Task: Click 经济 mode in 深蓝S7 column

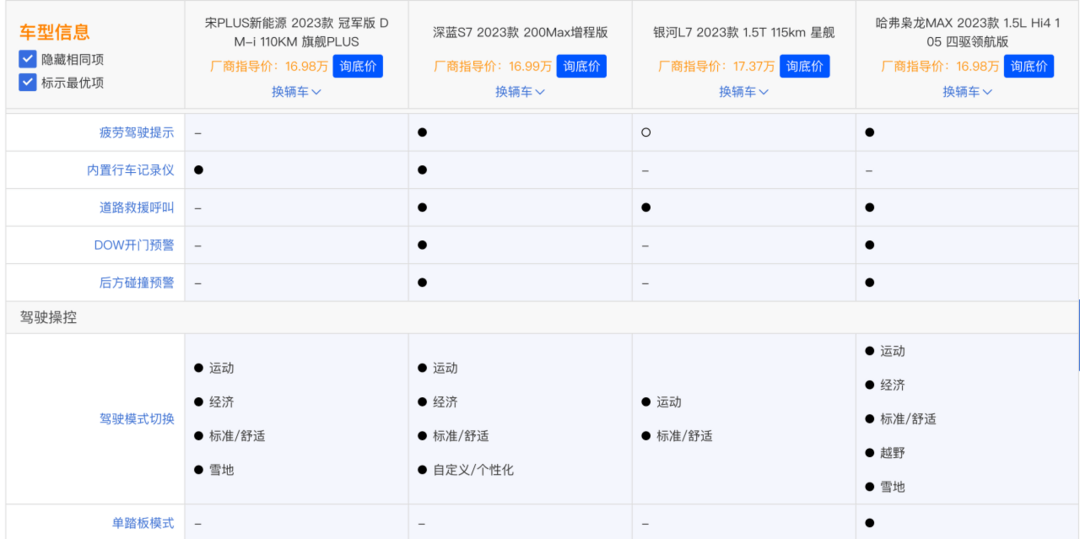Action: (445, 402)
